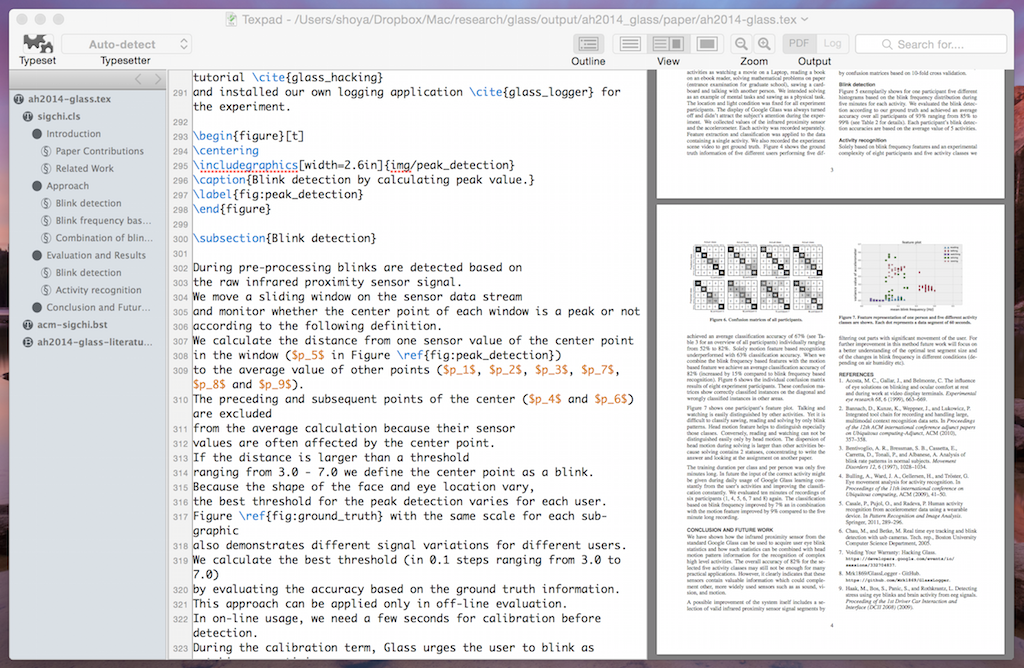This screenshot has width=1024, height=668.
Task: Open the Auto-detect typesetter dropdown
Action: click(126, 44)
